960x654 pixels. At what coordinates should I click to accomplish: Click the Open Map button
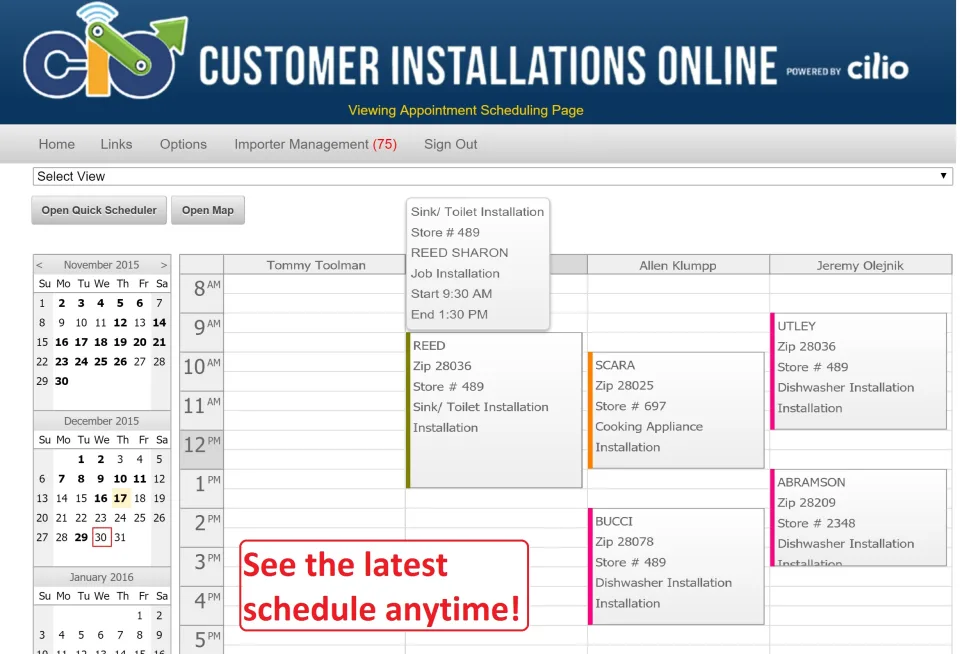pos(208,210)
